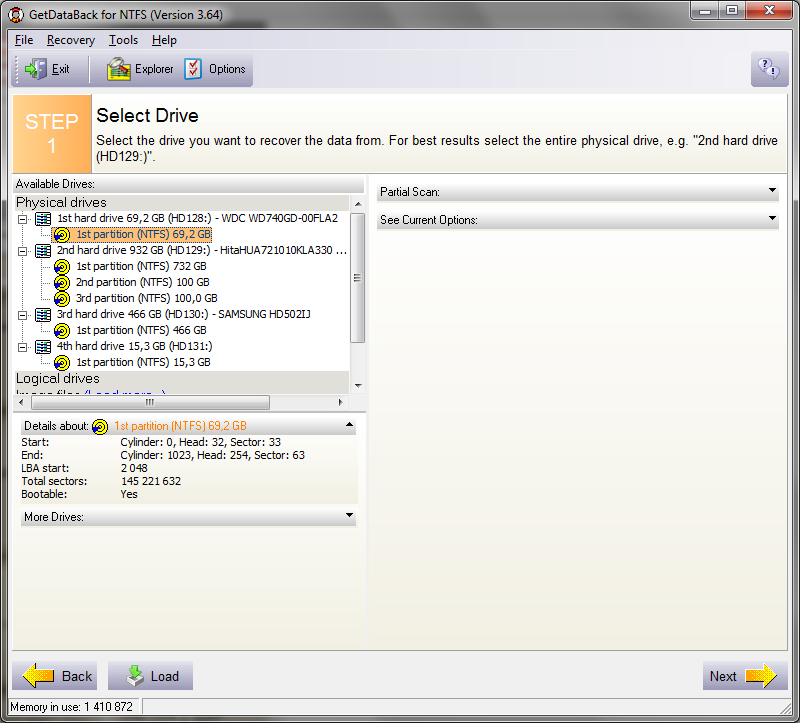800x723 pixels.
Task: Collapse the 4th hard drive node
Action: 22,347
